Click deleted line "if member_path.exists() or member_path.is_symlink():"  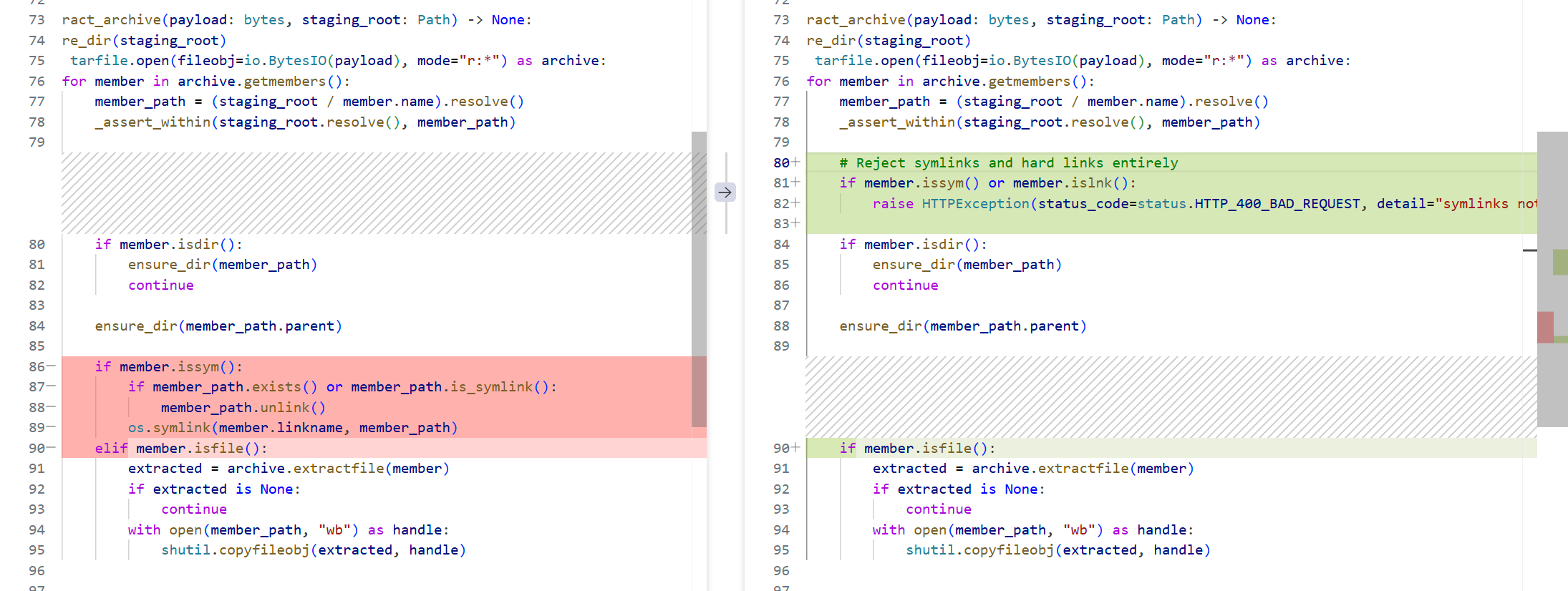tap(342, 387)
